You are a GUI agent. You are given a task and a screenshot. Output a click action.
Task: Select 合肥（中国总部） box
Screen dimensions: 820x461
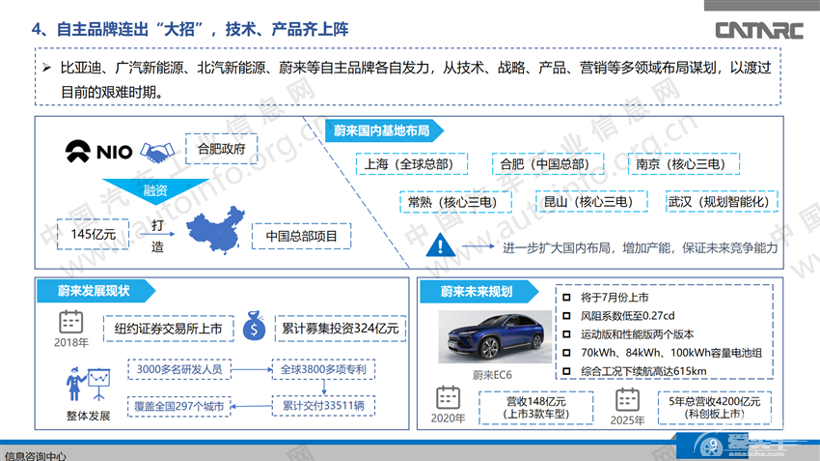548,164
